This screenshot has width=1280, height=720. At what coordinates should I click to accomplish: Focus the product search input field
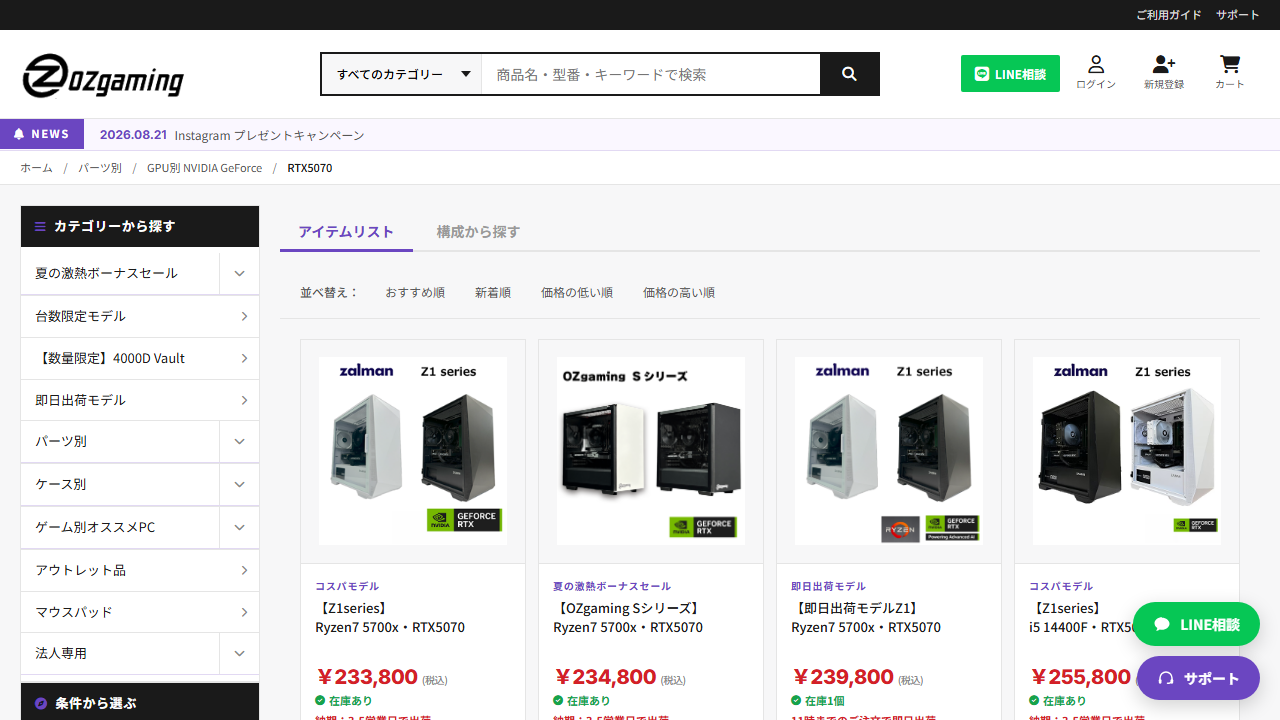pos(651,74)
